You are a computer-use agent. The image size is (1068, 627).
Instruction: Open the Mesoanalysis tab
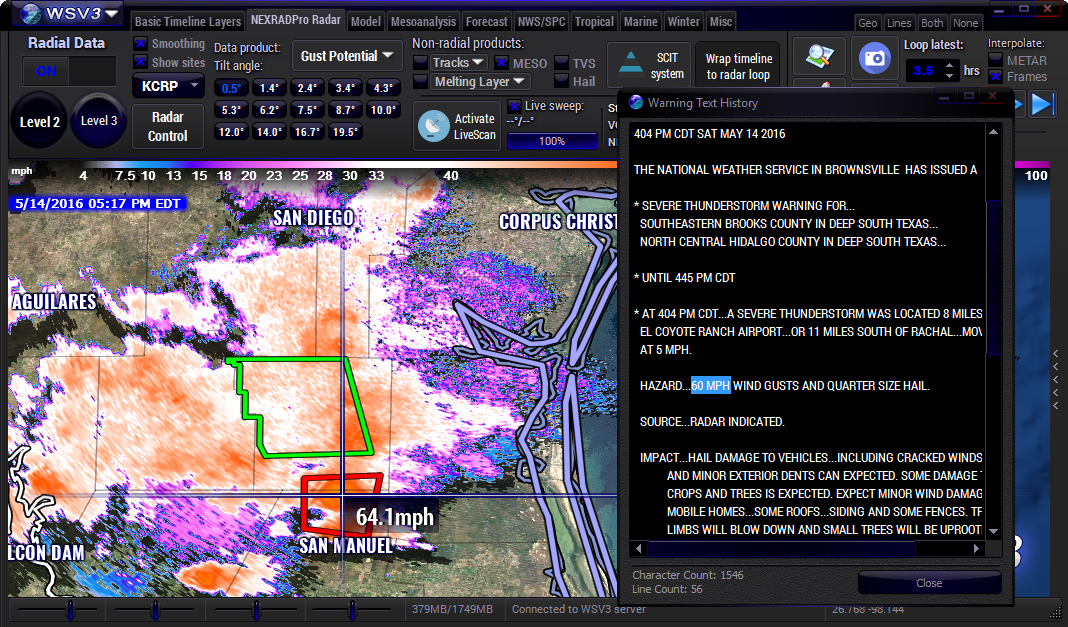[424, 22]
